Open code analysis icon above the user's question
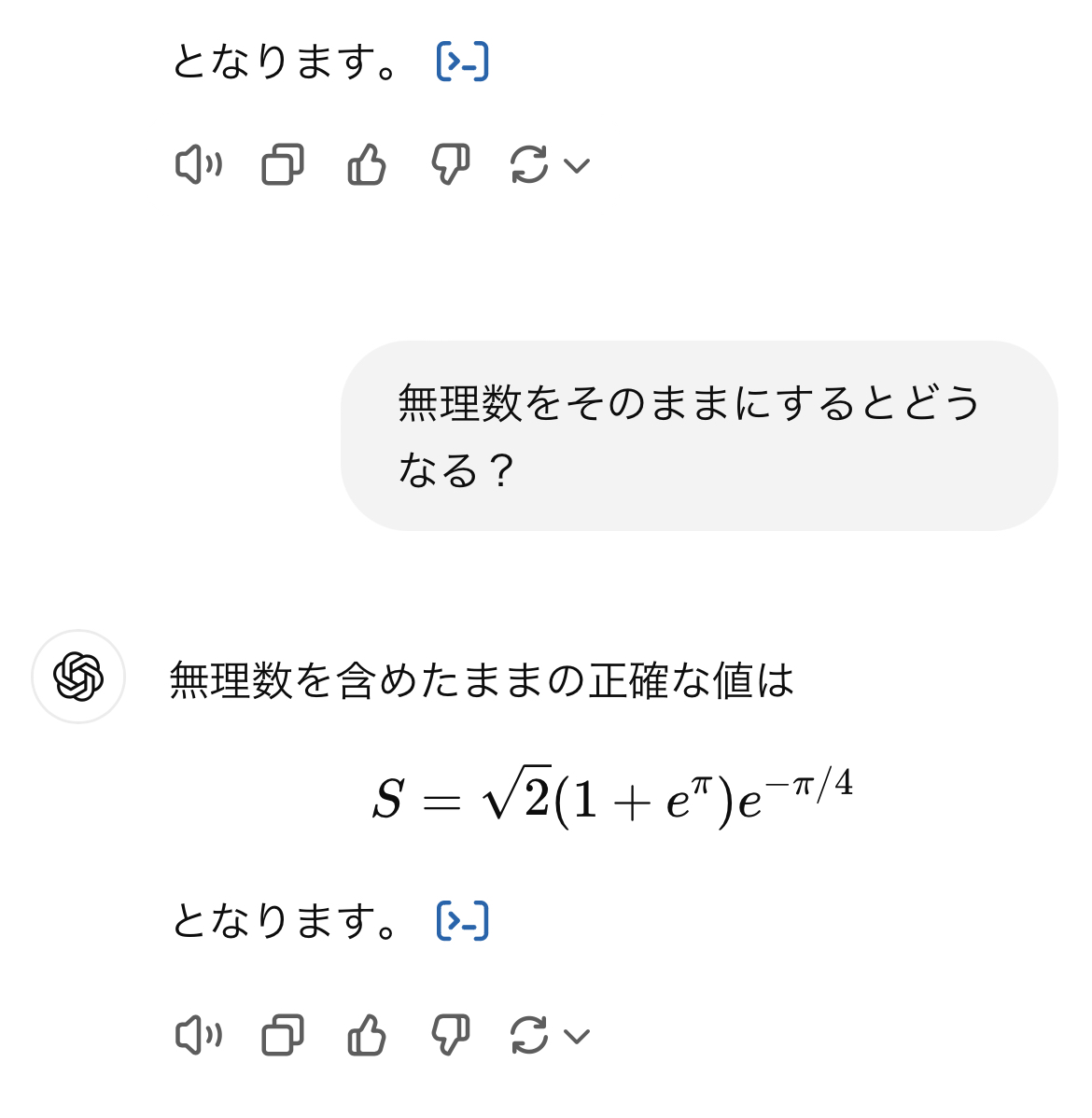Viewport: 1092px width, 1118px height. [463, 63]
